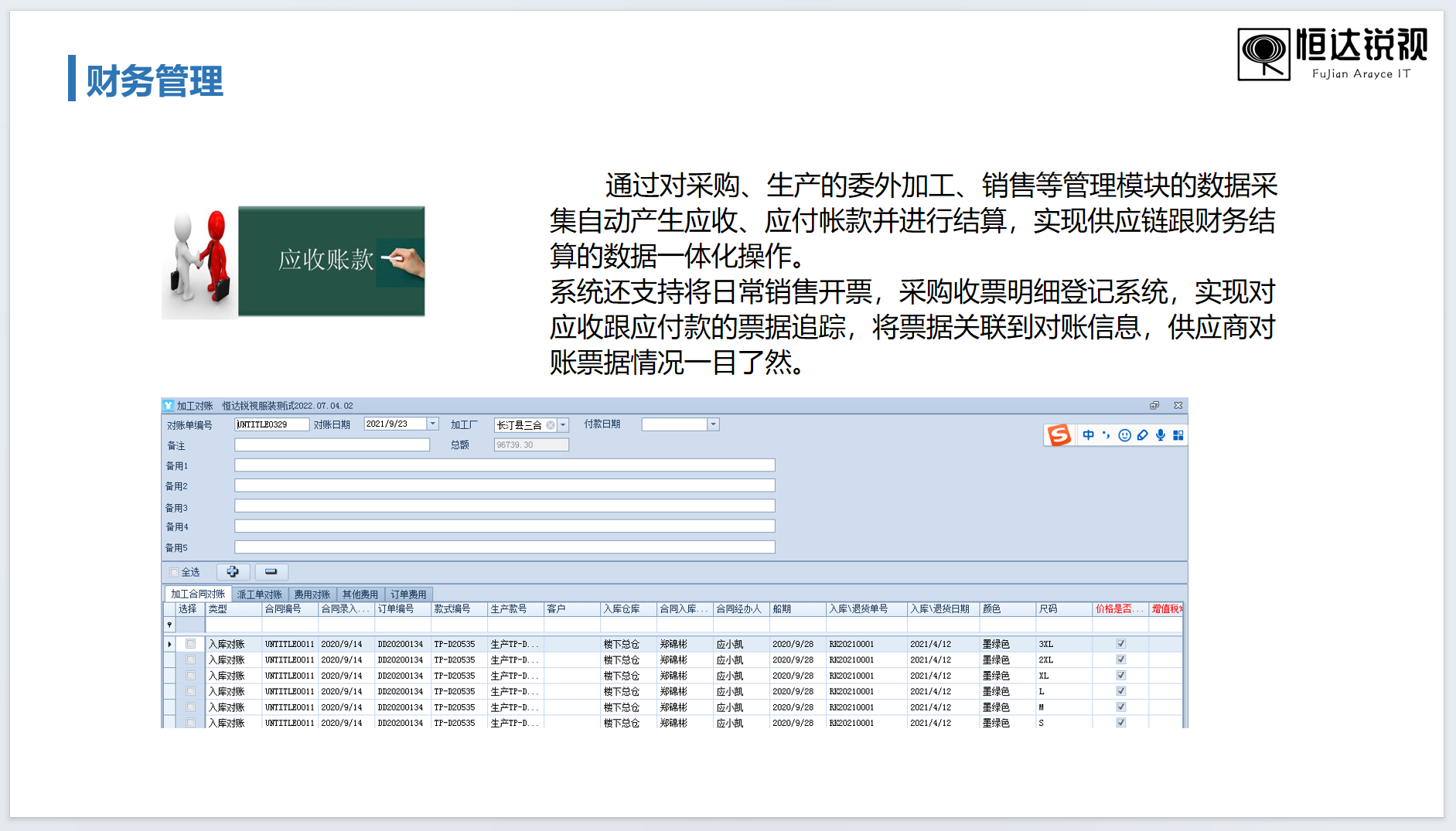Image resolution: width=1456 pixels, height=831 pixels.
Task: Click the 付款日期 input box
Action: click(674, 424)
